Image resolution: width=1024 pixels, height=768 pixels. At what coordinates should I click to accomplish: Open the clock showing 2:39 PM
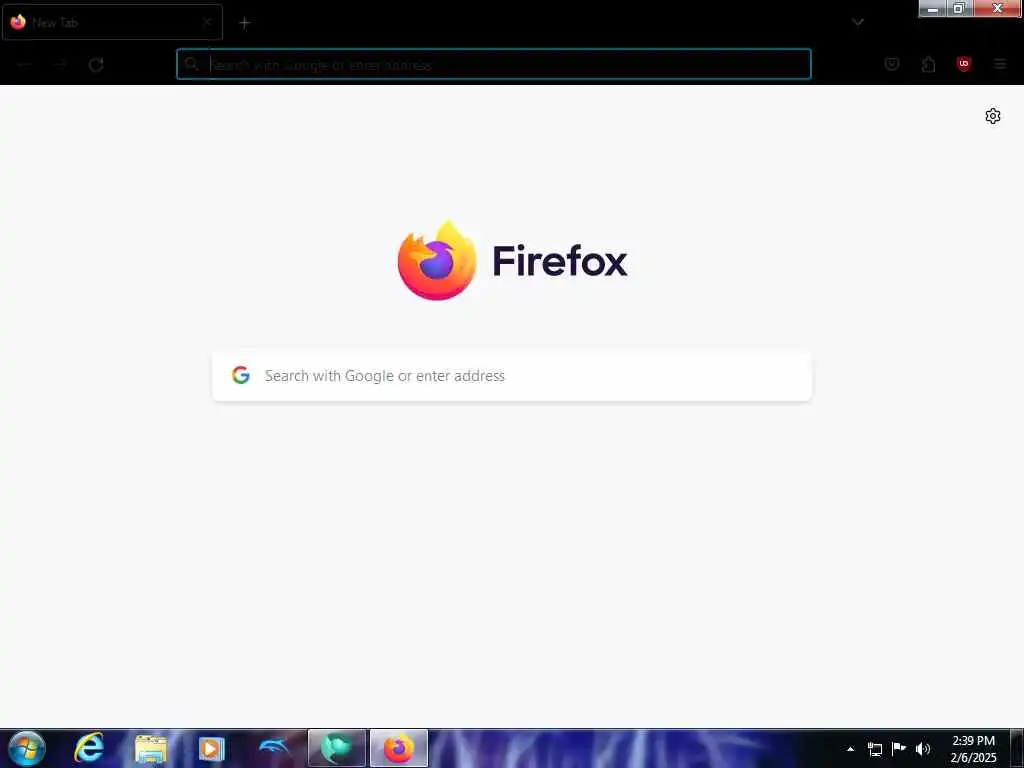click(974, 749)
